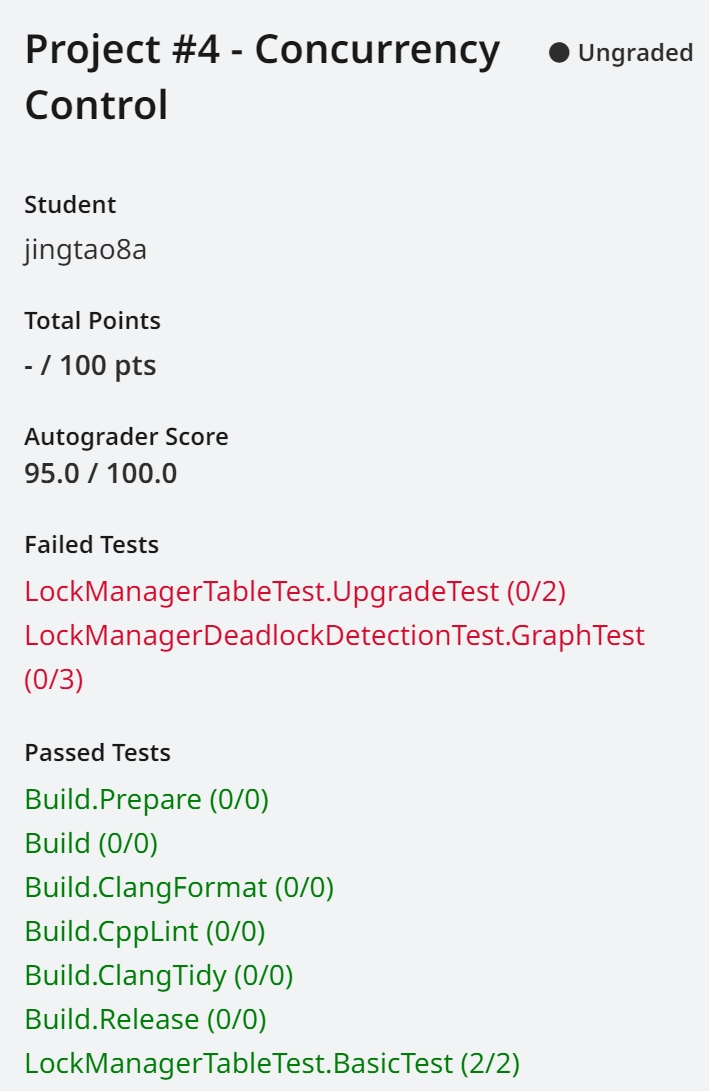
Task: Click the Autograder Score value 95.0 / 100.0
Action: pyautogui.click(x=101, y=474)
